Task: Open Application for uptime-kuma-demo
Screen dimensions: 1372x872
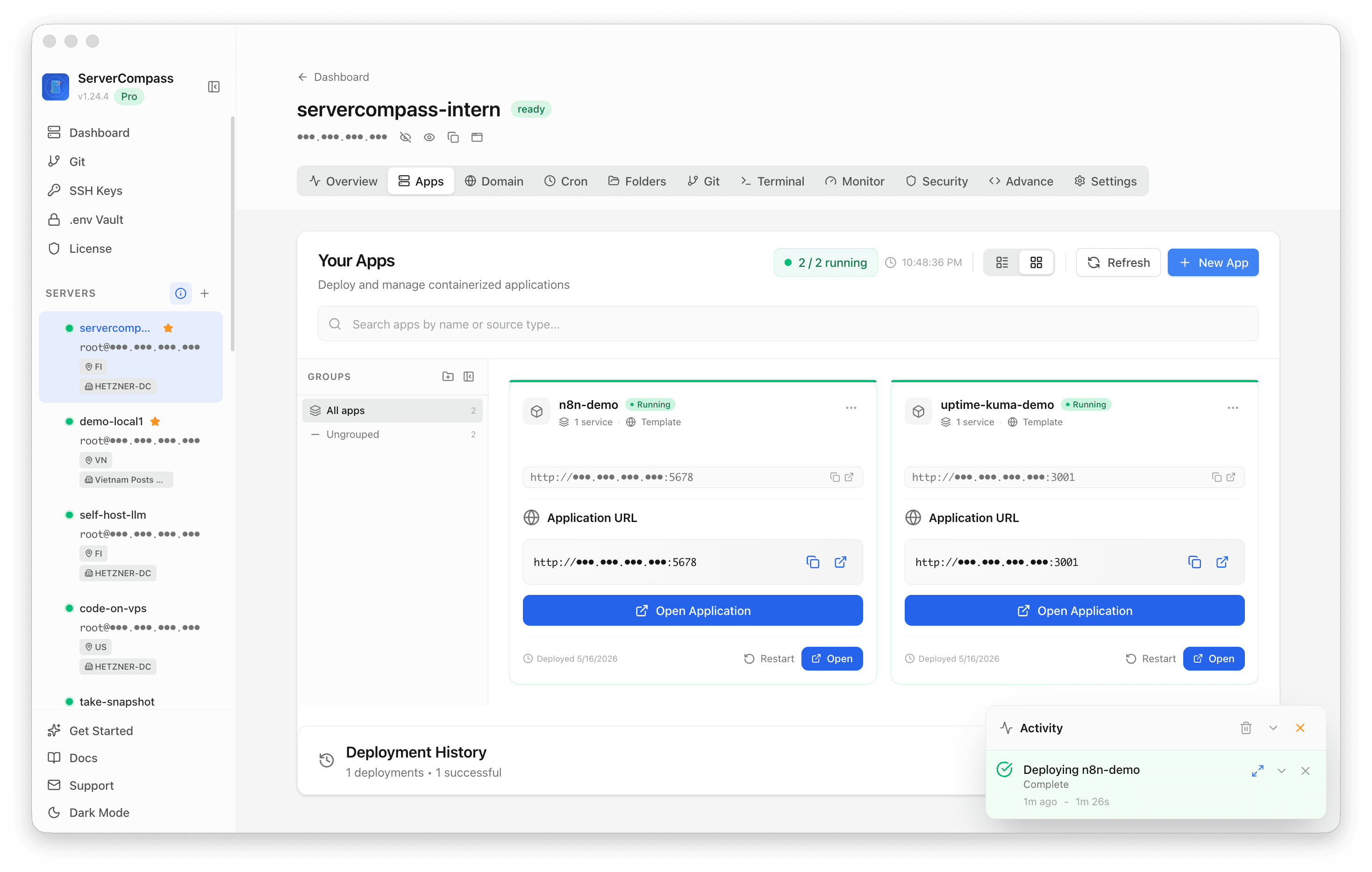Action: (x=1075, y=611)
